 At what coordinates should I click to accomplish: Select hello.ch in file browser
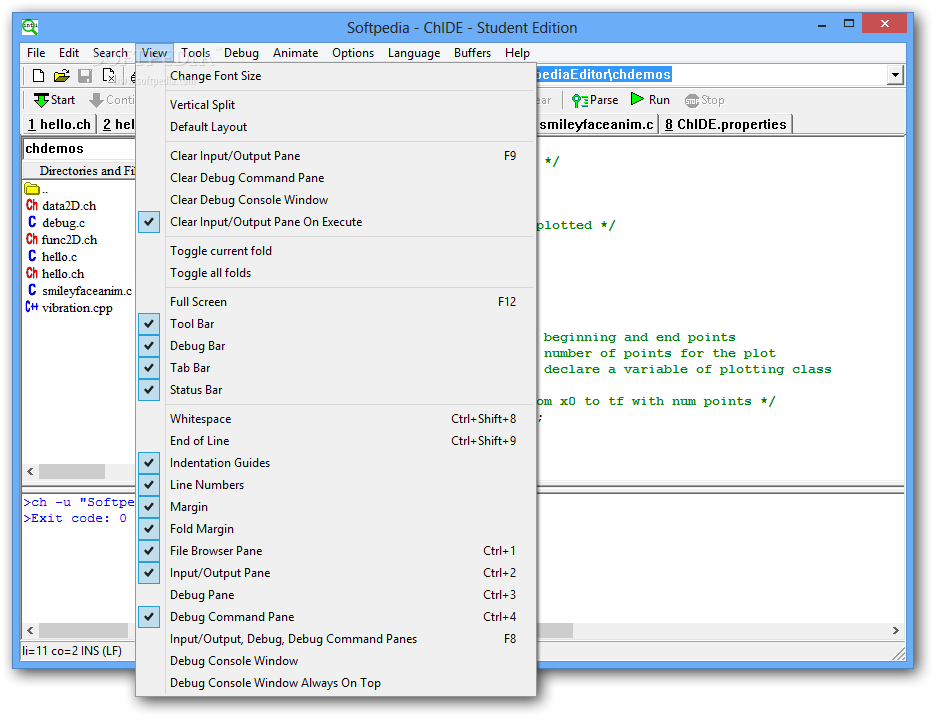(x=55, y=273)
